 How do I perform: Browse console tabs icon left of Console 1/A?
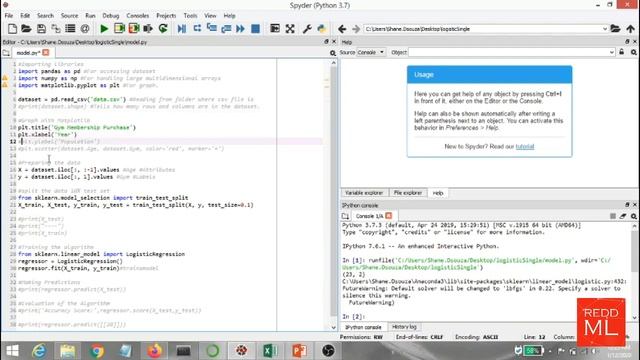coord(345,216)
